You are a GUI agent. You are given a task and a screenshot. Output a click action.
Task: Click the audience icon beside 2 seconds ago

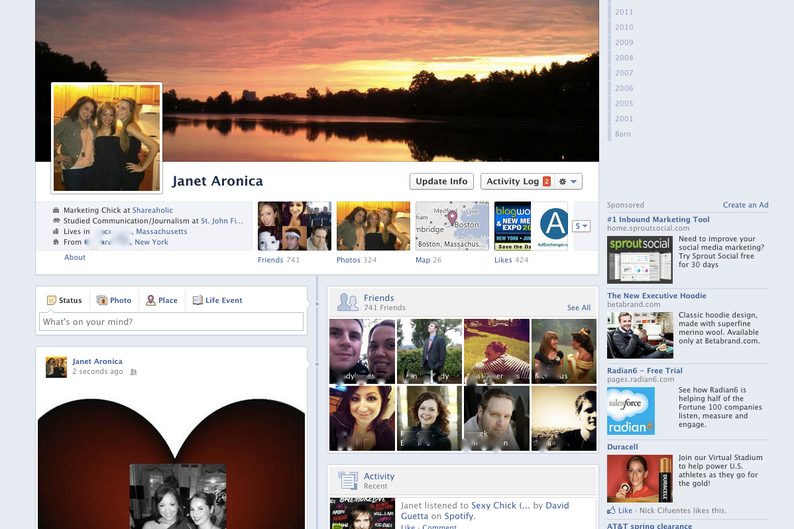coord(134,372)
